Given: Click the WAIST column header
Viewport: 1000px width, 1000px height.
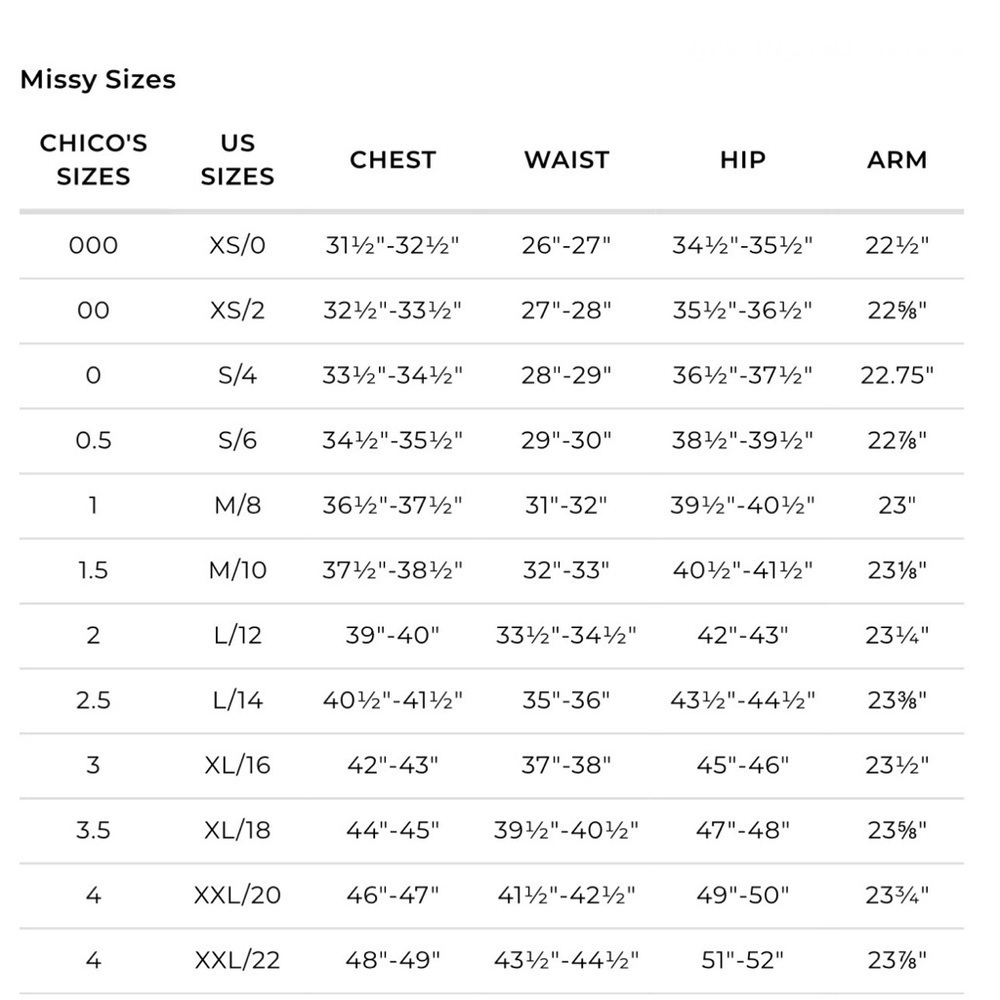Looking at the screenshot, I should 566,159.
